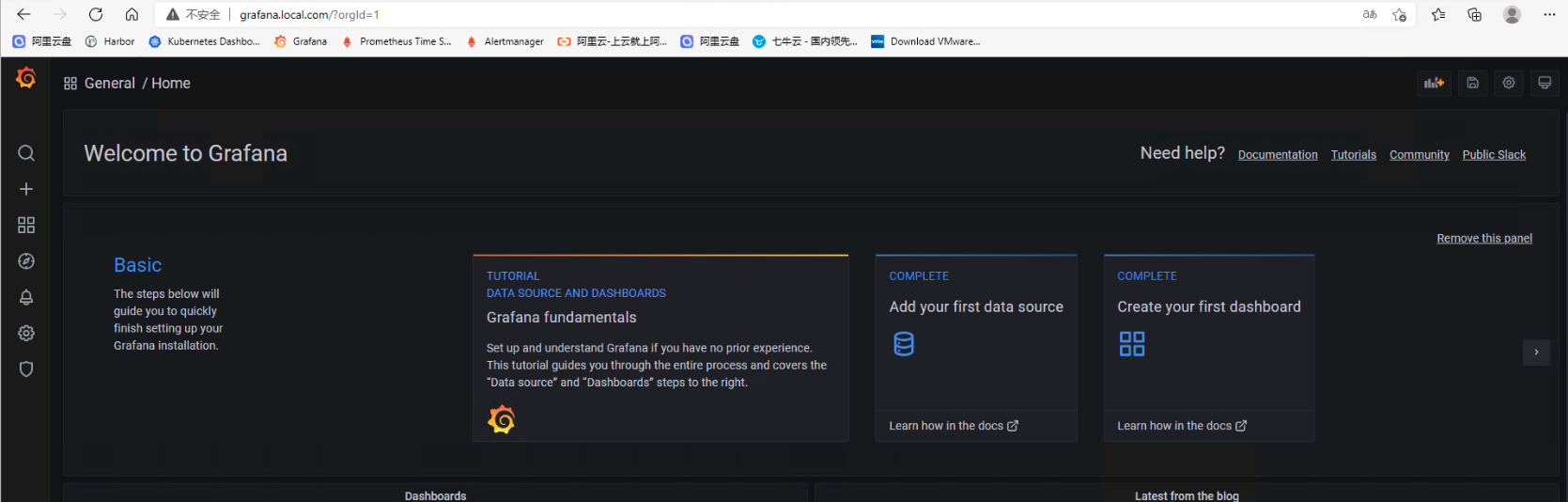Reload the page with refresh icon
The height and width of the screenshot is (502, 1568).
coord(96,14)
